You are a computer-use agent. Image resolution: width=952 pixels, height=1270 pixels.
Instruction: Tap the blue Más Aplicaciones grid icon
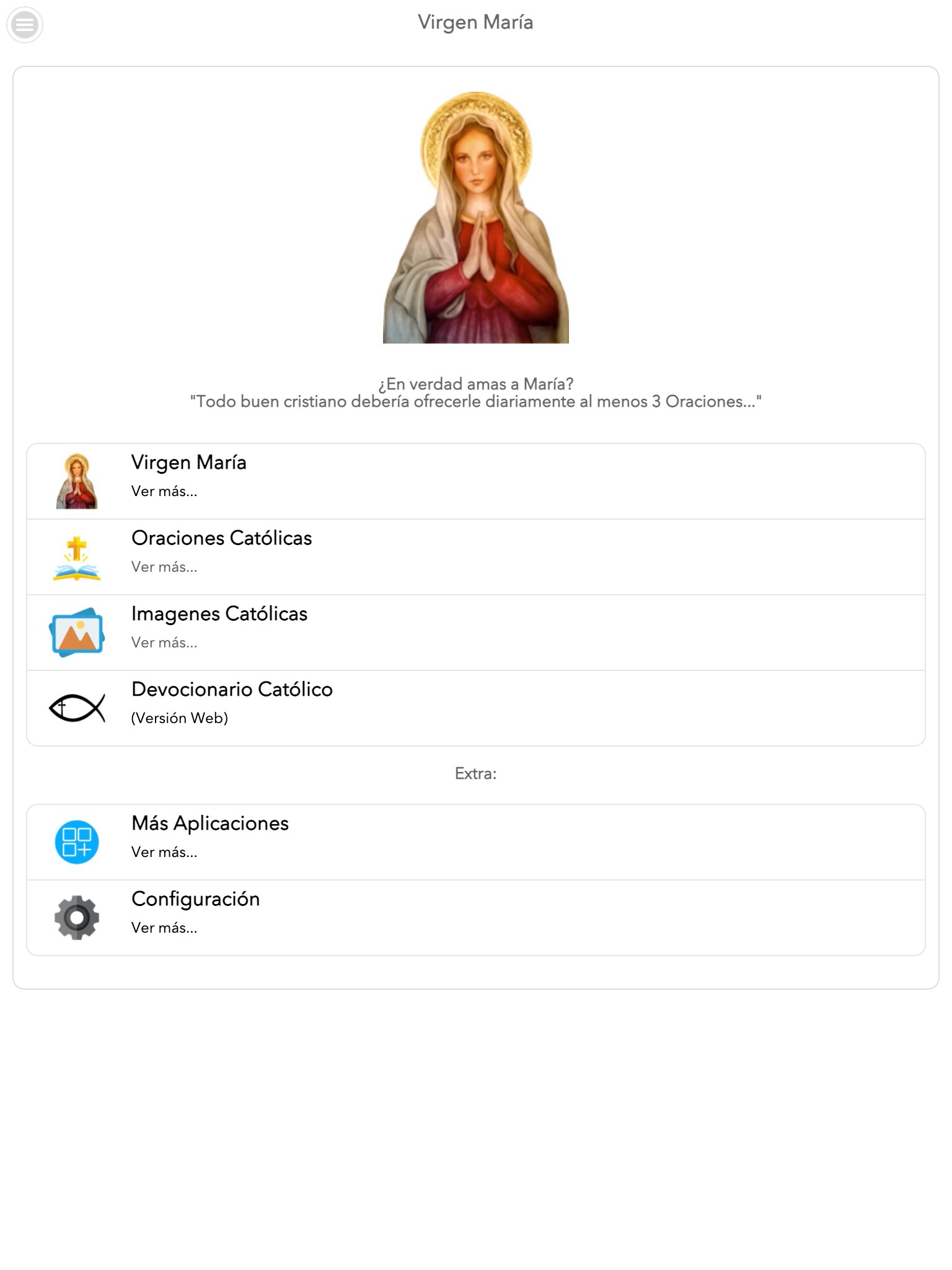[x=77, y=841]
